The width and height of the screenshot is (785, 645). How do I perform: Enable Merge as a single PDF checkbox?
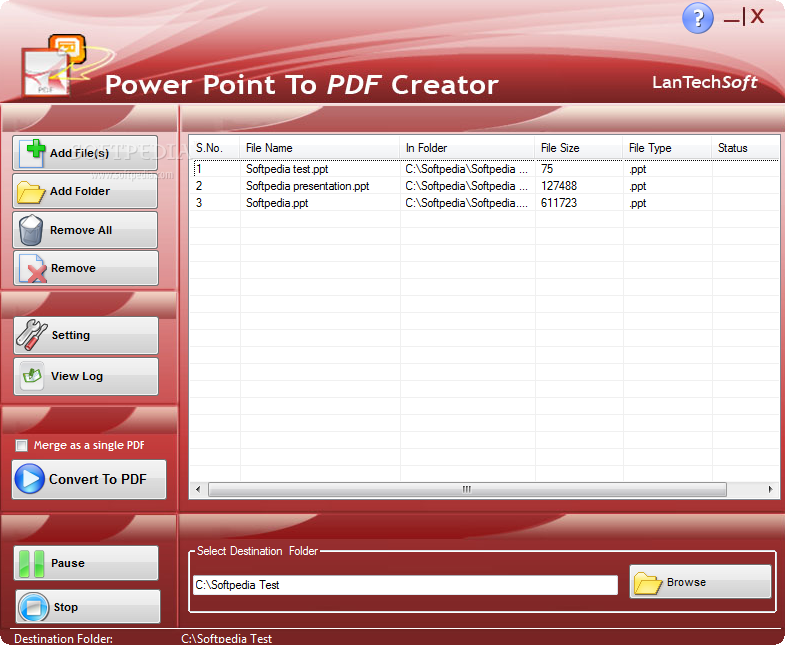tap(22, 445)
